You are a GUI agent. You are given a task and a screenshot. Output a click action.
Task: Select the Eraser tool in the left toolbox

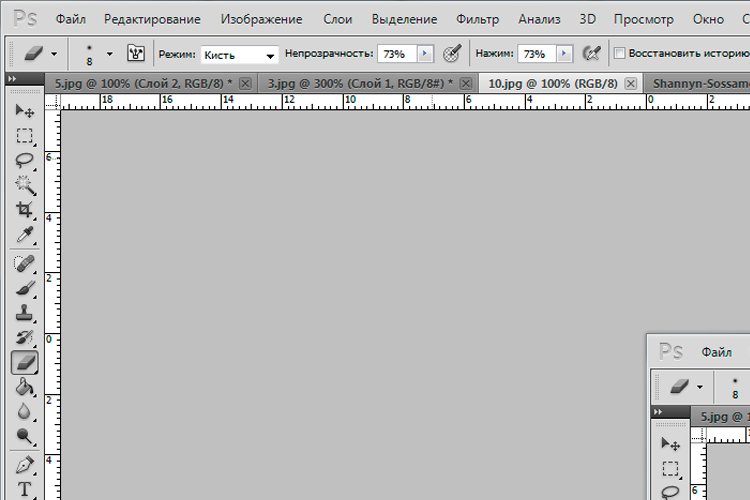(24, 362)
